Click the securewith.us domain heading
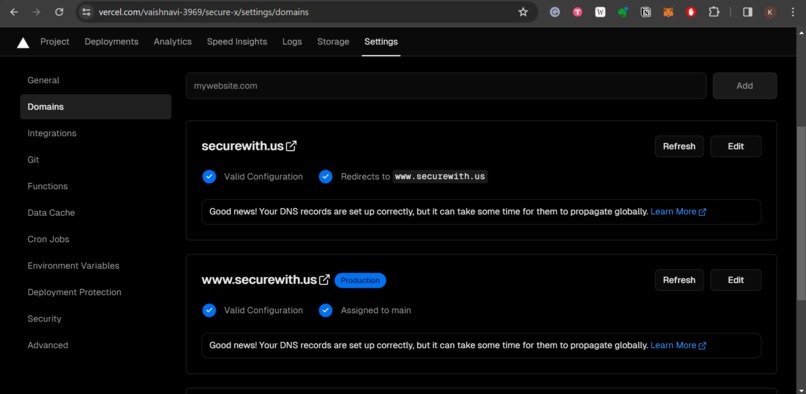This screenshot has width=806, height=394. [x=242, y=146]
